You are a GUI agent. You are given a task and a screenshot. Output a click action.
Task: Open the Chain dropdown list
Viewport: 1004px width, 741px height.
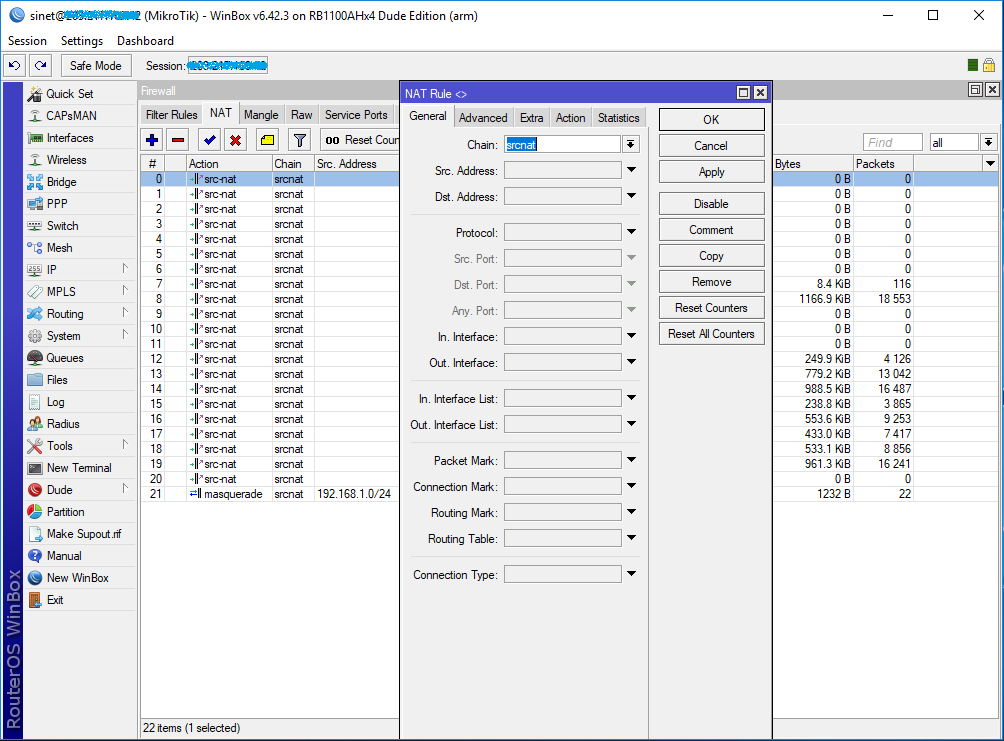pos(631,145)
